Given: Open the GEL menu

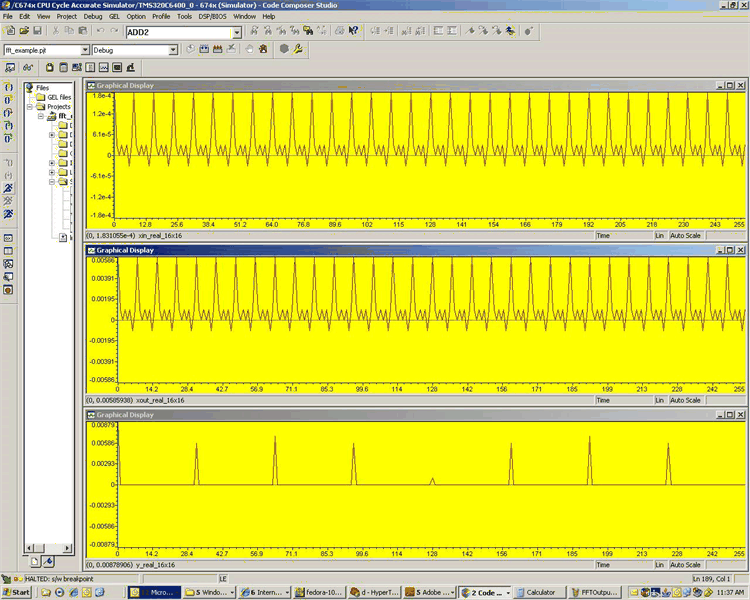Looking at the screenshot, I should (114, 17).
